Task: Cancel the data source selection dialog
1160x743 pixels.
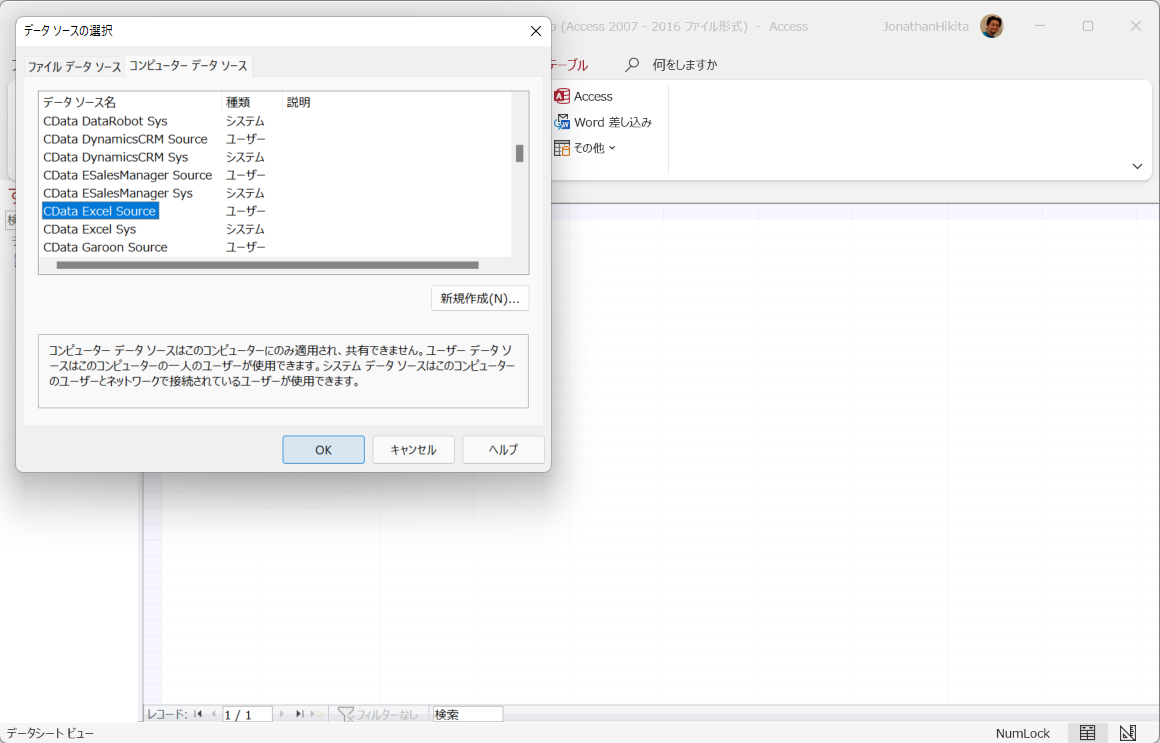Action: coord(413,449)
